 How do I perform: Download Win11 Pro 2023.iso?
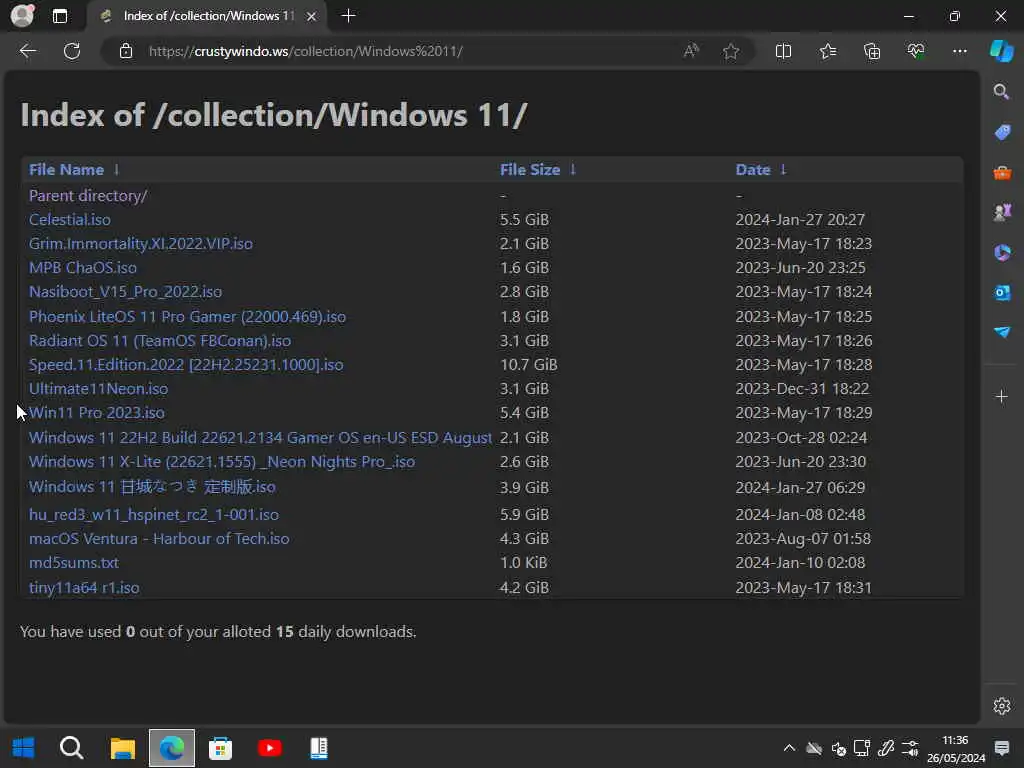click(97, 413)
